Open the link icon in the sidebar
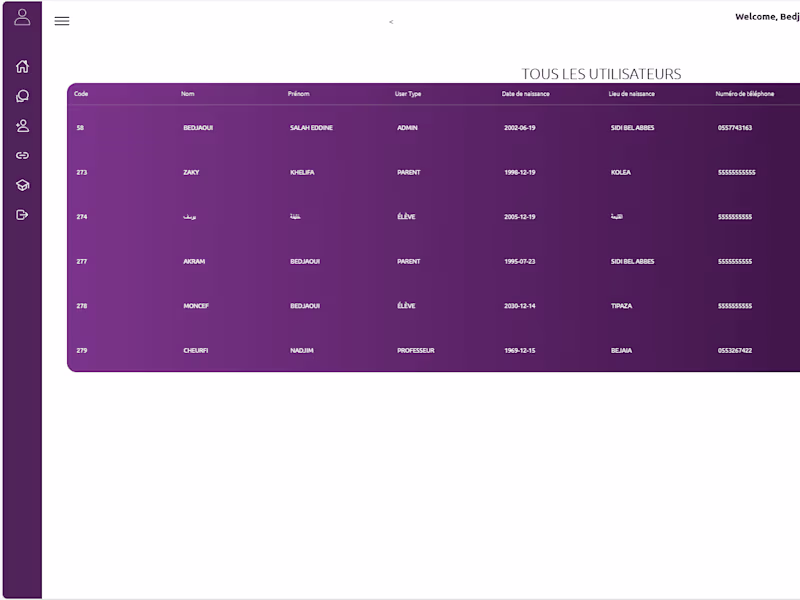800x600 pixels. (22, 155)
